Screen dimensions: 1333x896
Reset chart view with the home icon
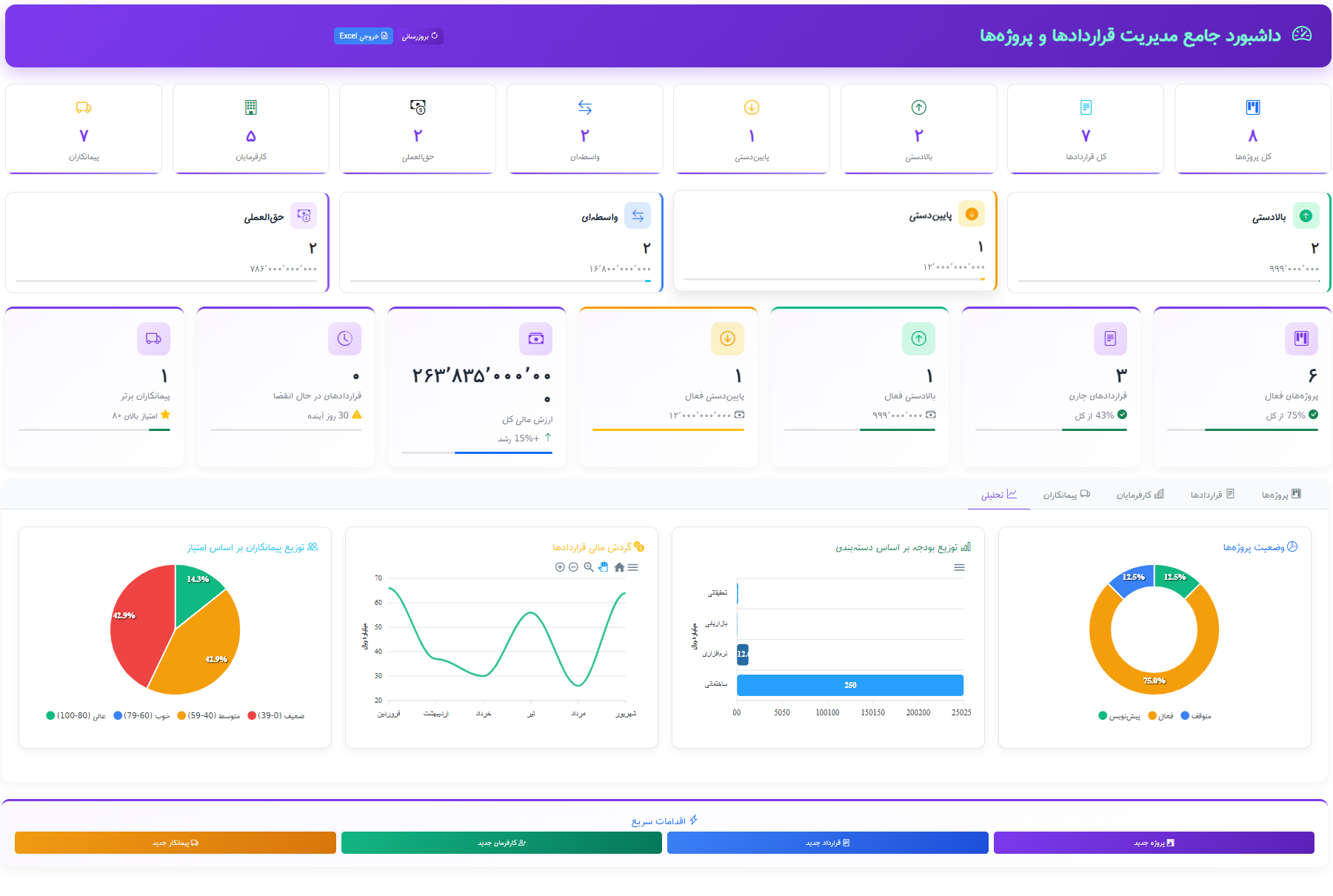[621, 567]
